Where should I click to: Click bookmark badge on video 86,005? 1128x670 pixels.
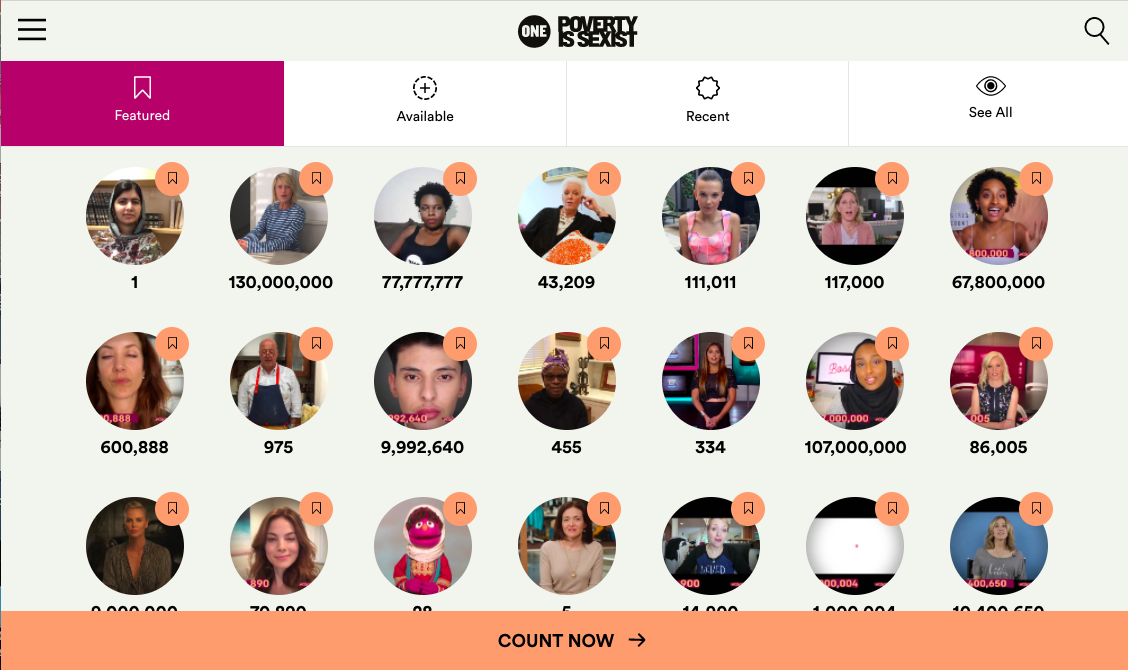coord(1036,343)
